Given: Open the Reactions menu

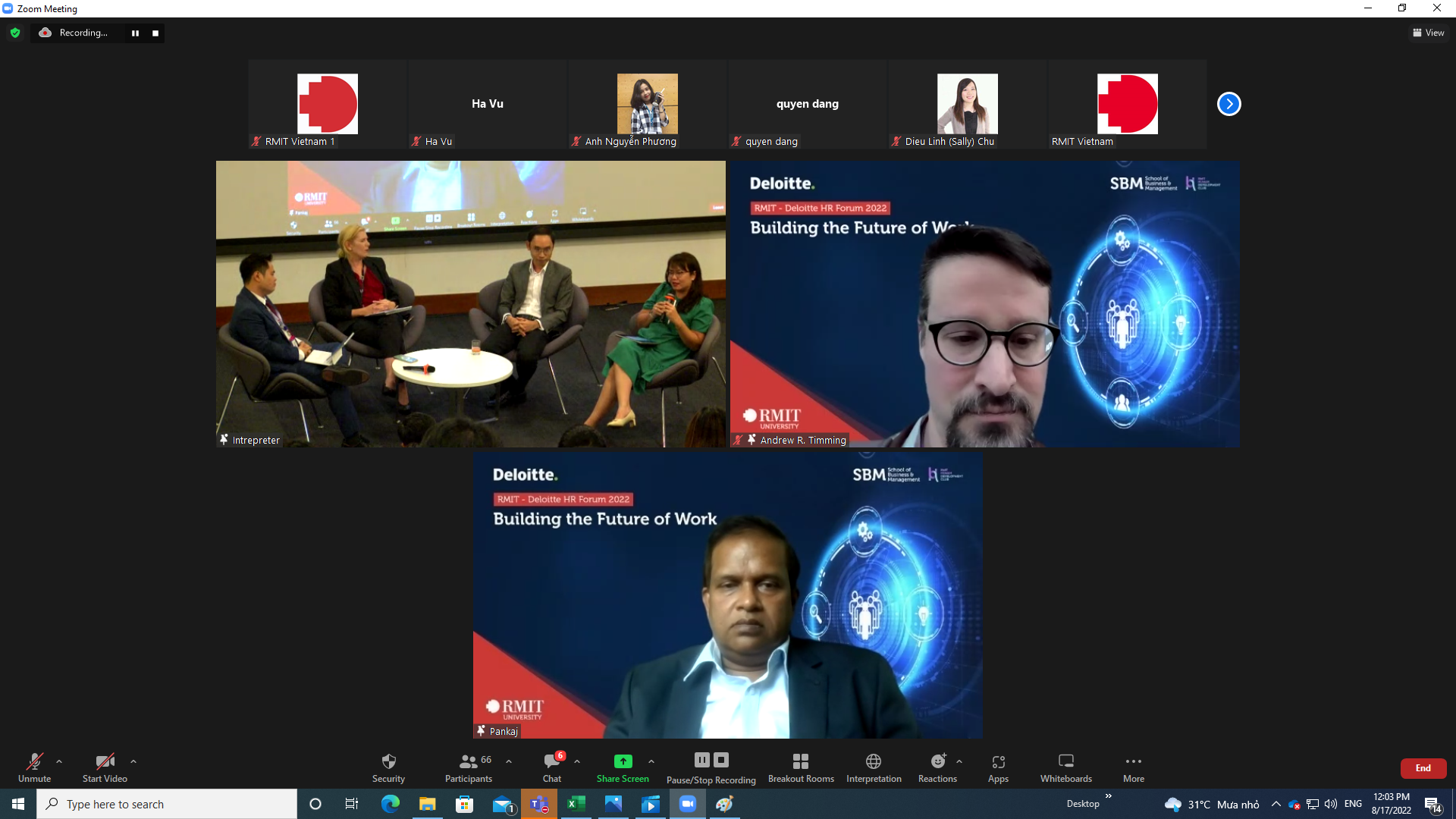Looking at the screenshot, I should tap(938, 767).
